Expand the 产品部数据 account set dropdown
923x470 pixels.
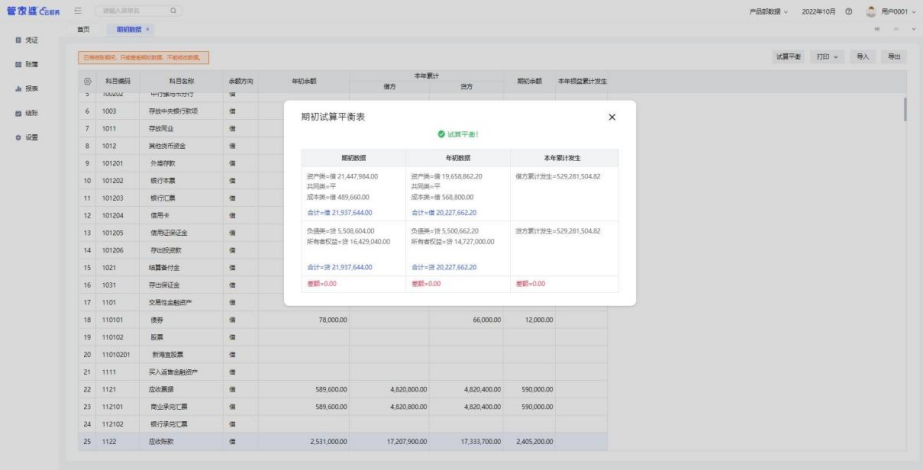click(771, 10)
